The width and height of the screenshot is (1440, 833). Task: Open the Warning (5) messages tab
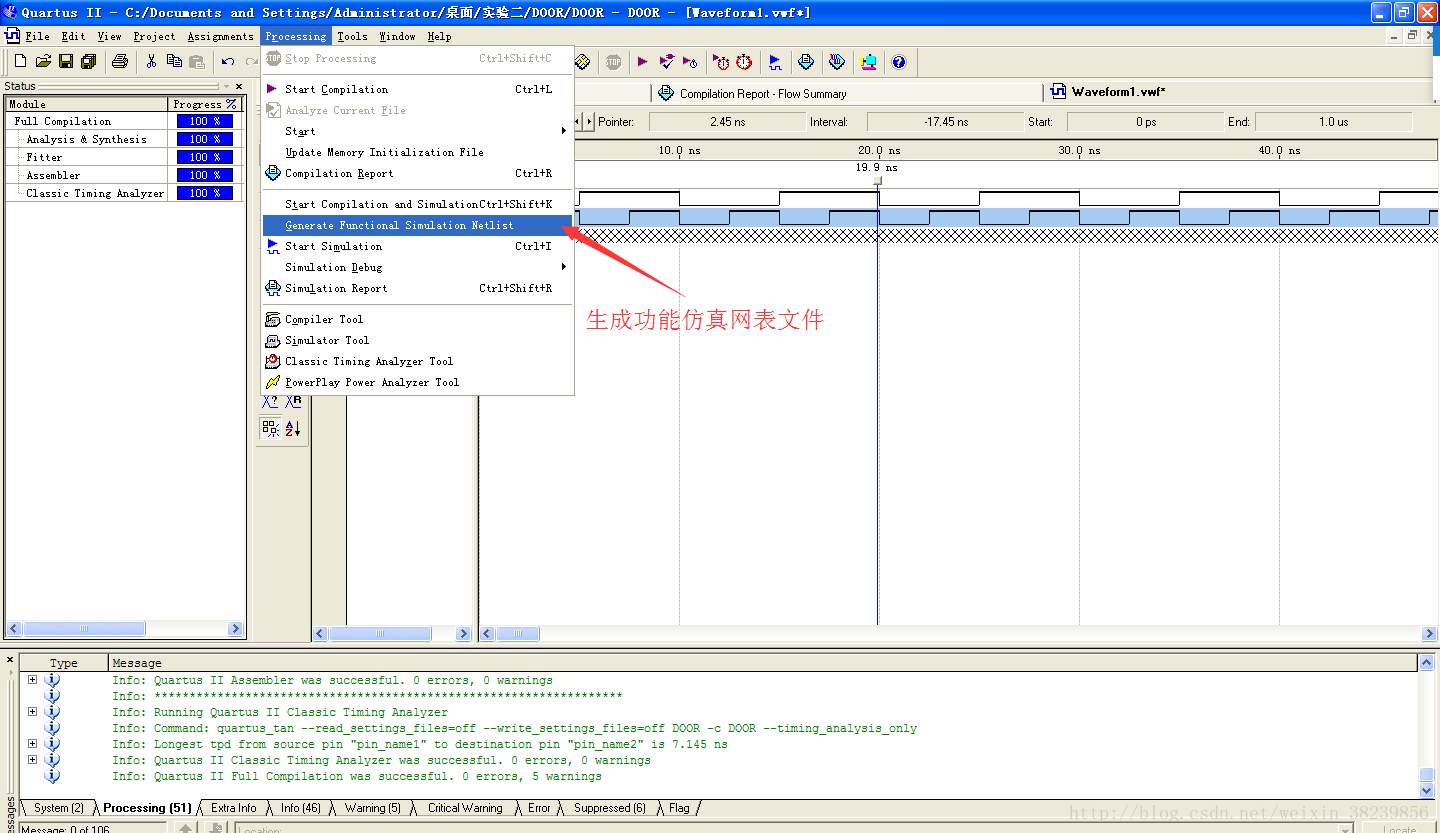click(x=371, y=808)
